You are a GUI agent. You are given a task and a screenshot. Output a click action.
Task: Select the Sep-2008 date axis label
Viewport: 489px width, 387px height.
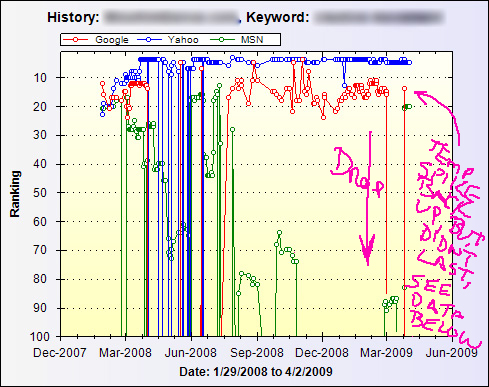(257, 353)
